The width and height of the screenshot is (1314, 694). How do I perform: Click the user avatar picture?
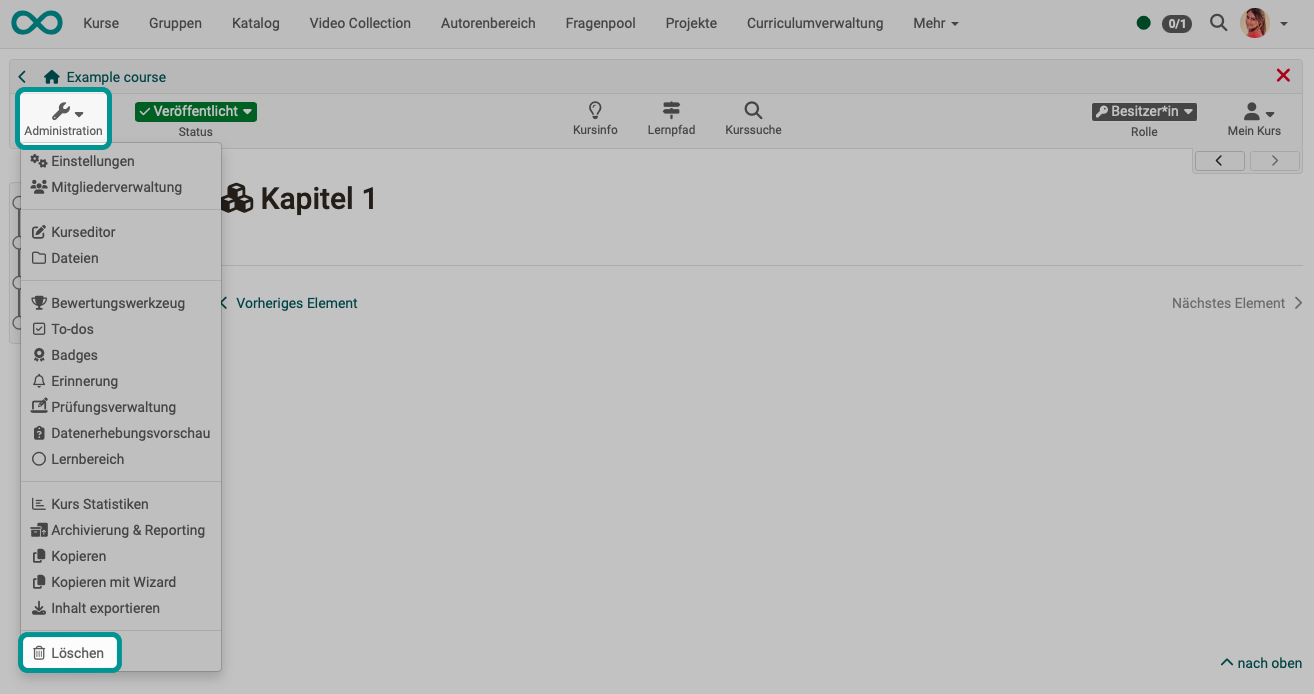tap(1253, 22)
